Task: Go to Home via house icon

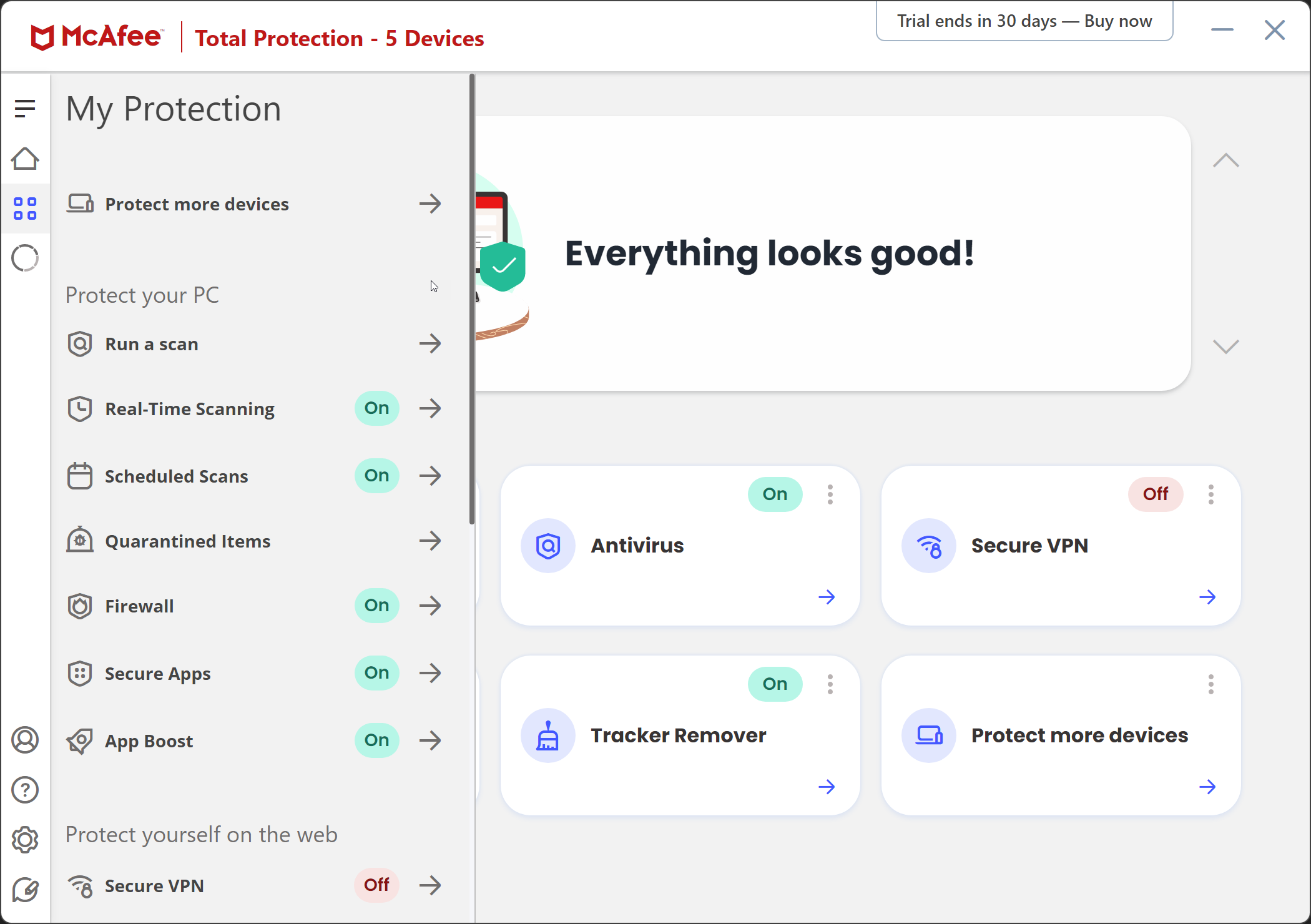Action: (x=25, y=159)
